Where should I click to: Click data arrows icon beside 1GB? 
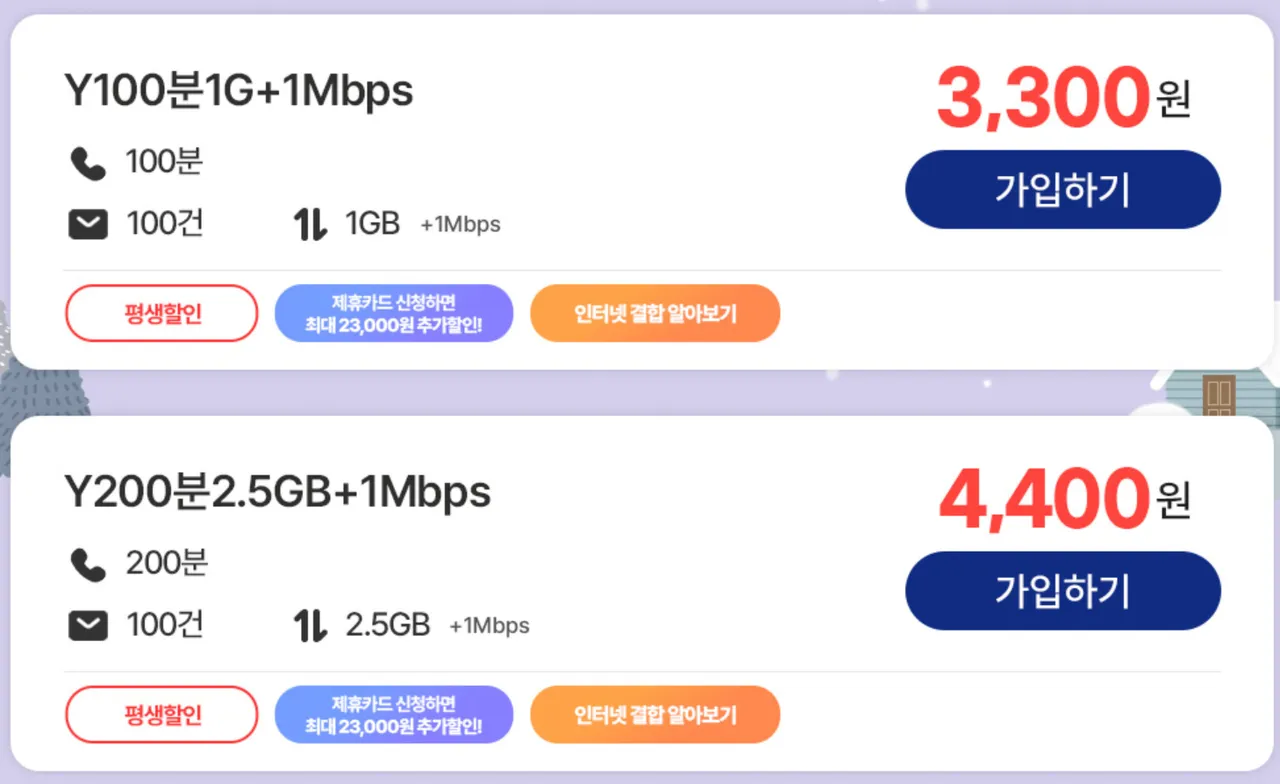click(x=311, y=225)
